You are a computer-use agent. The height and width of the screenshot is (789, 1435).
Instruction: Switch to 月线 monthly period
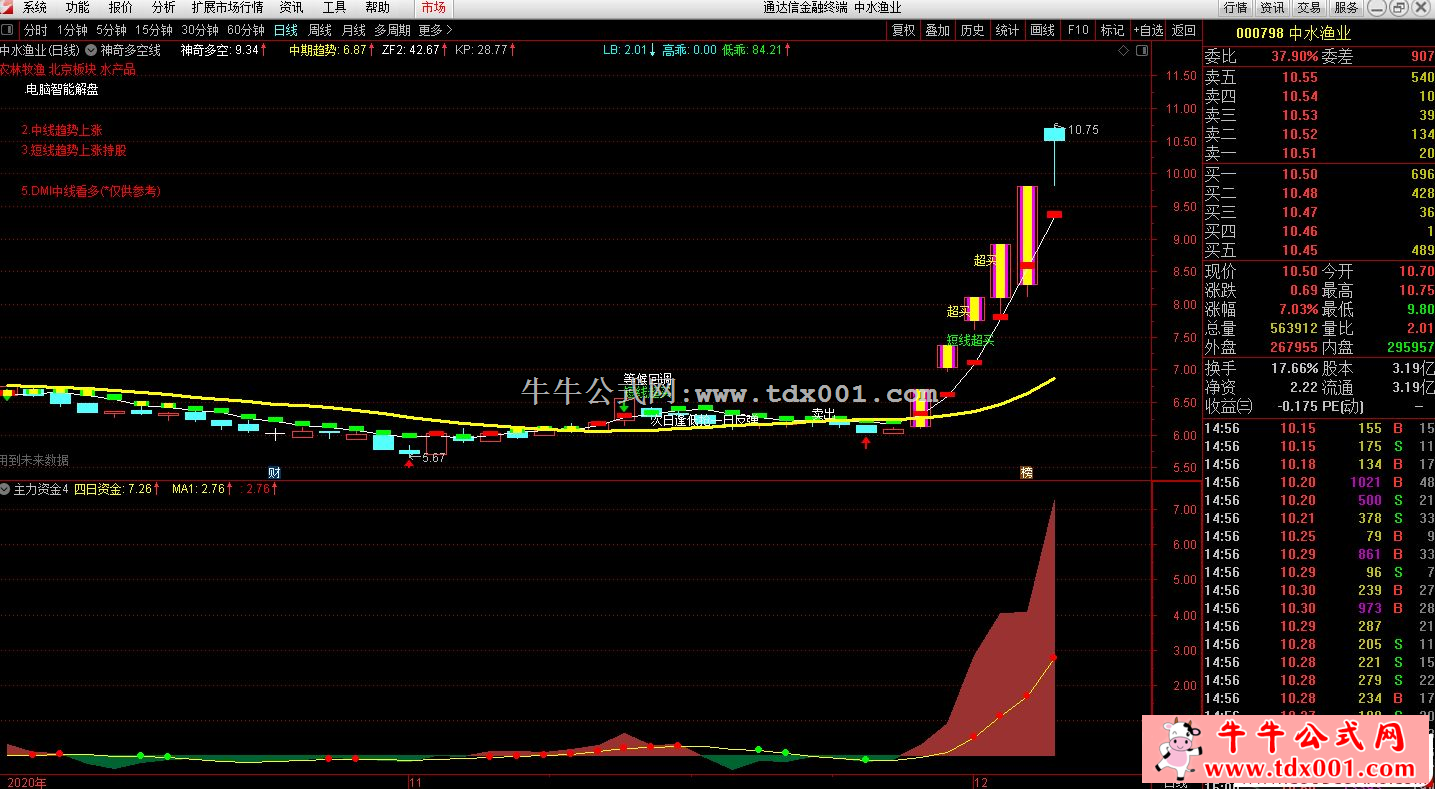tap(353, 30)
